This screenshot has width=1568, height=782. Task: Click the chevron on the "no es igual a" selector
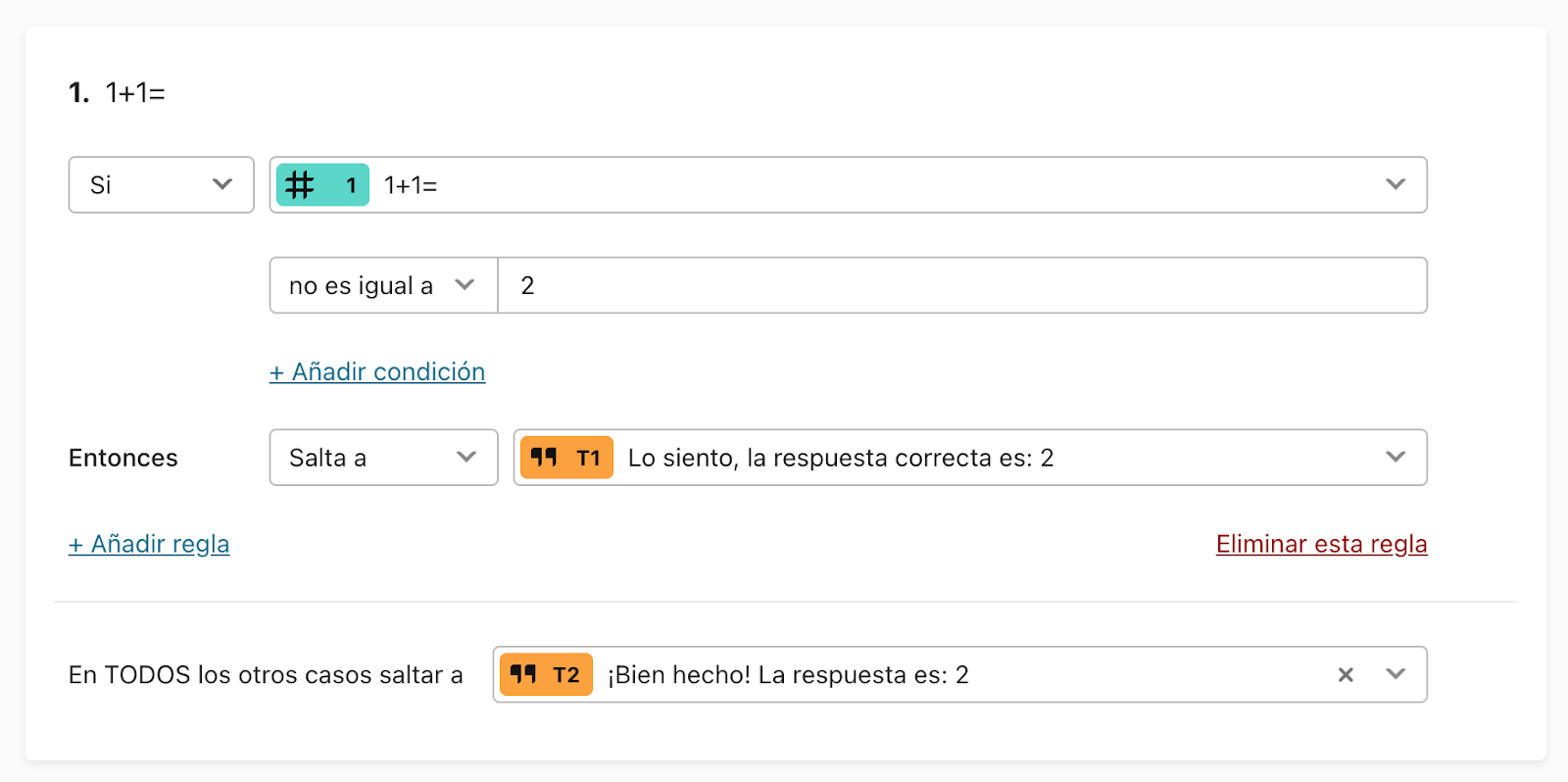click(465, 285)
